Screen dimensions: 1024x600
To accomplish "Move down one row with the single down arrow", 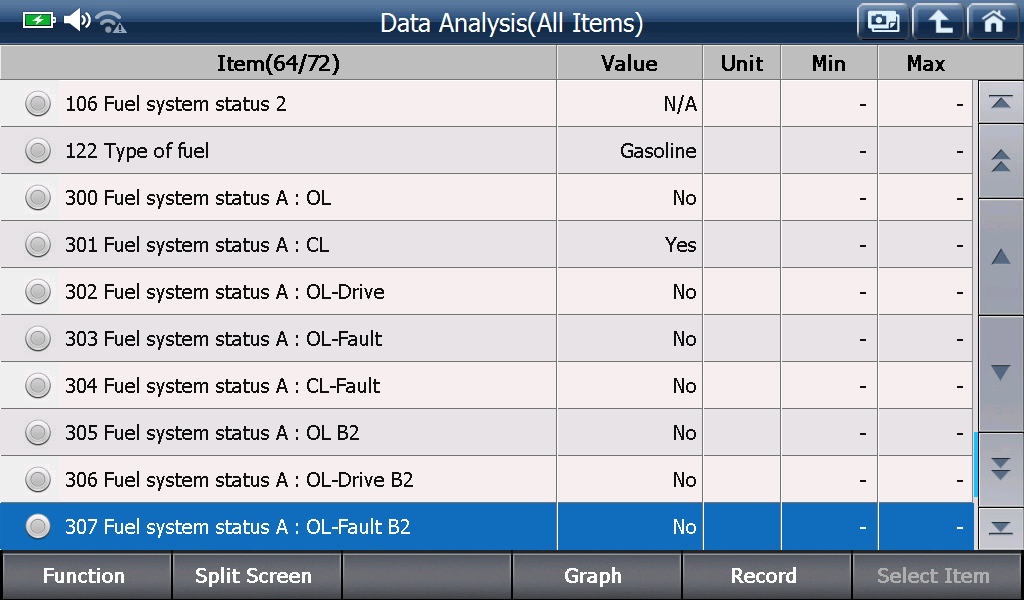I will pyautogui.click(x=1000, y=373).
